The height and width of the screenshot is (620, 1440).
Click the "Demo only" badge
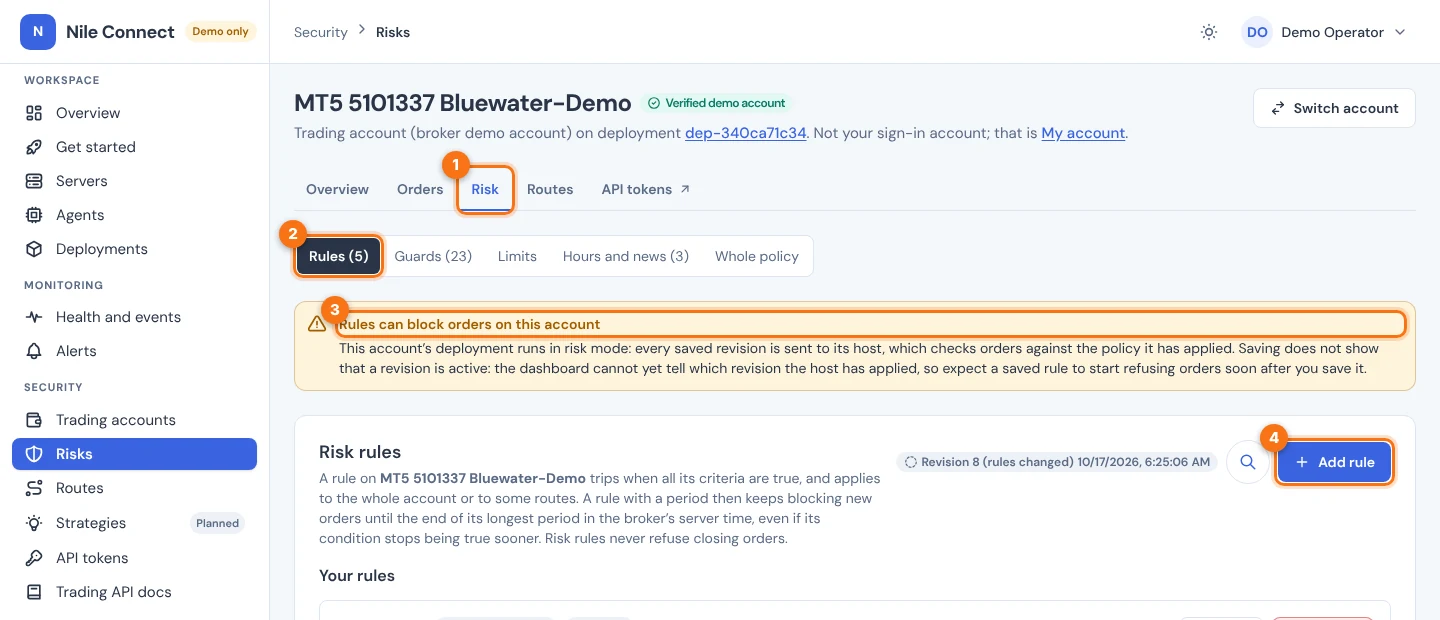click(221, 32)
